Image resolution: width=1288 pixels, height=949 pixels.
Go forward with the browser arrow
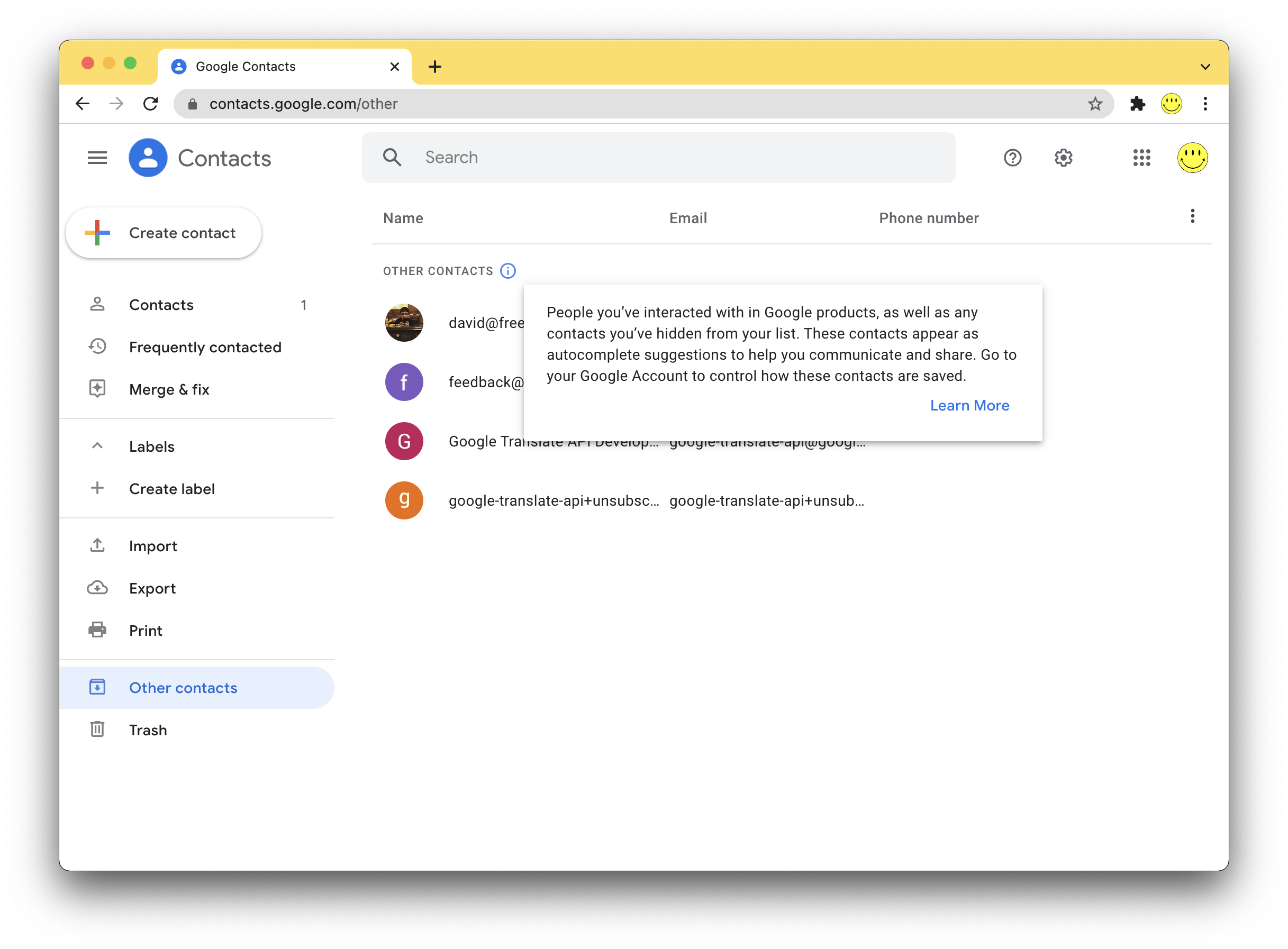point(116,103)
